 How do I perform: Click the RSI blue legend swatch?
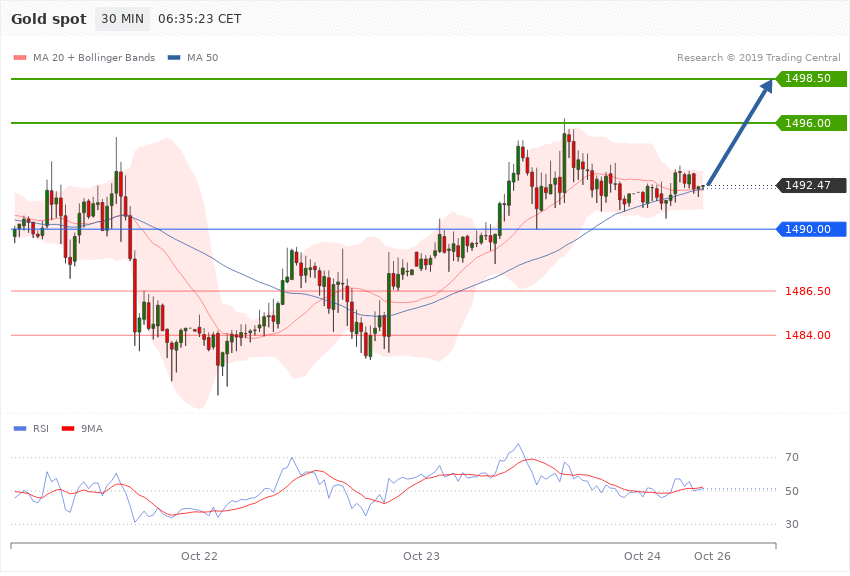tap(20, 429)
